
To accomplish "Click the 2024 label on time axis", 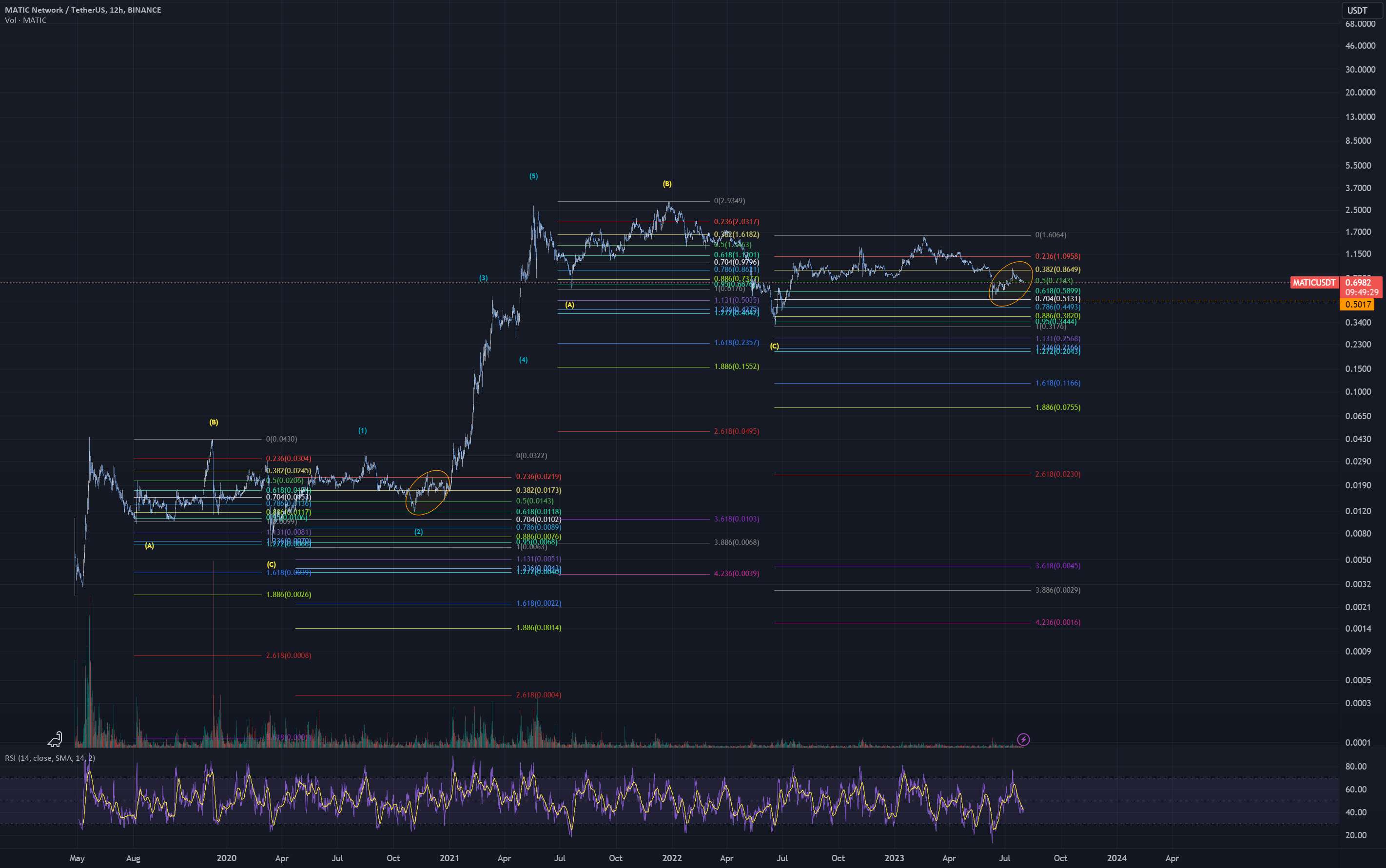I will pyautogui.click(x=1117, y=858).
